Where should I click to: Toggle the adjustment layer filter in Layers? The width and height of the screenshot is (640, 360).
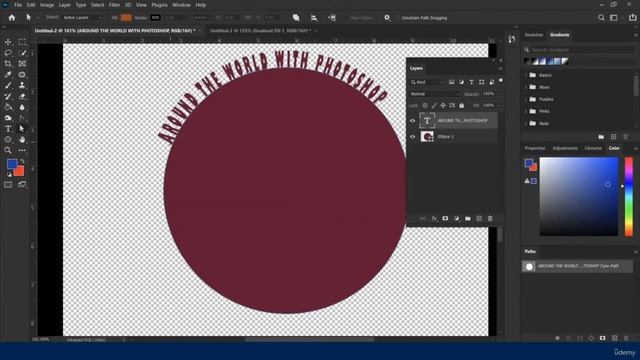461,82
